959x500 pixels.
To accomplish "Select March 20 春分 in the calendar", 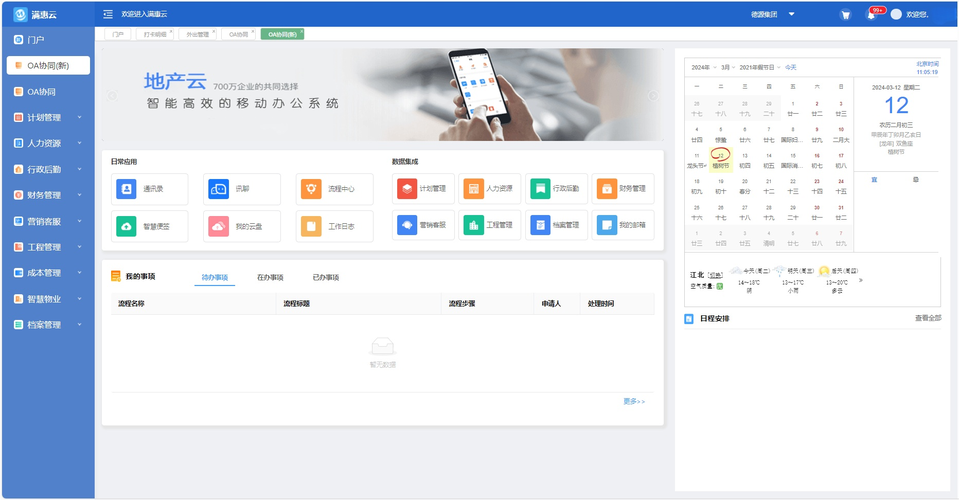I will [x=745, y=186].
